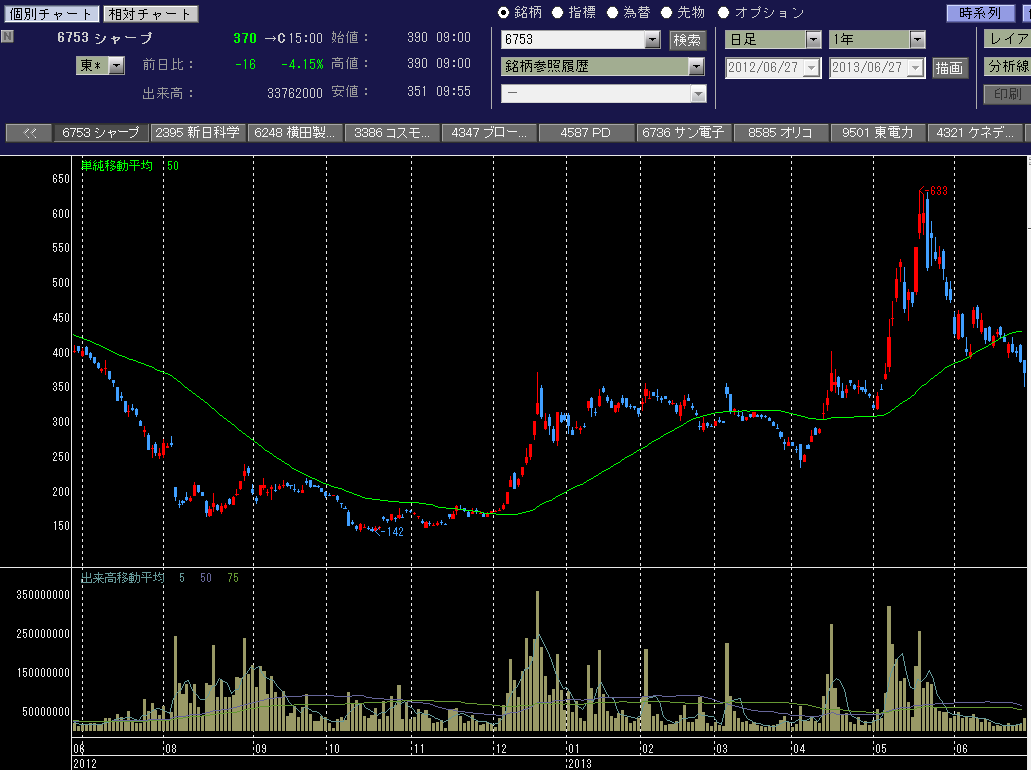
Task: Open the empty dropdown below 銘柄参照履歴
Action: pyautogui.click(x=698, y=94)
